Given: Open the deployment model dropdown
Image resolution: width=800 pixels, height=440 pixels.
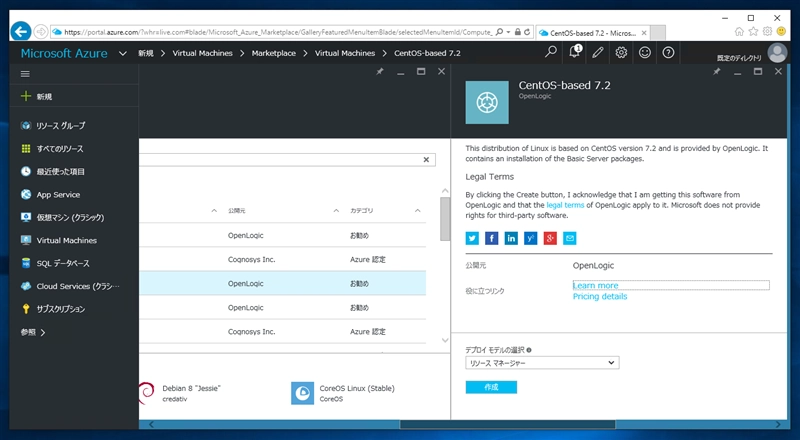Looking at the screenshot, I should point(542,362).
